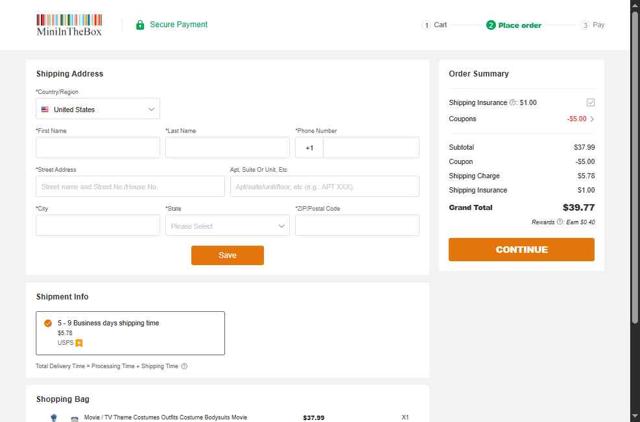Open the Shipping Insurance info icon
The height and width of the screenshot is (422, 640).
pos(513,102)
